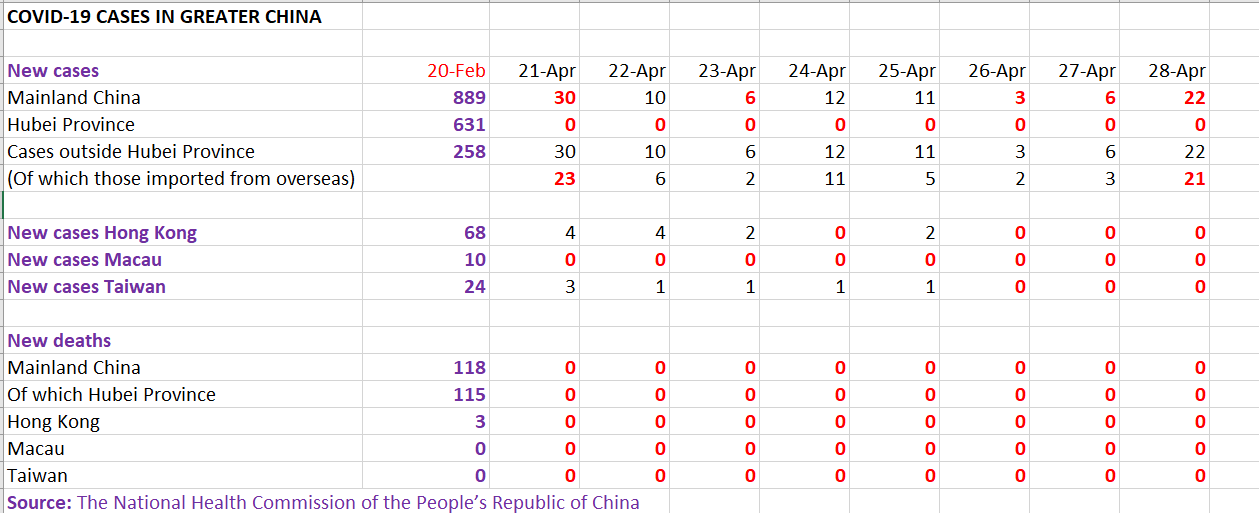Select the 'Of which Hubei Province' deaths label
The height and width of the screenshot is (513, 1259).
(x=111, y=395)
